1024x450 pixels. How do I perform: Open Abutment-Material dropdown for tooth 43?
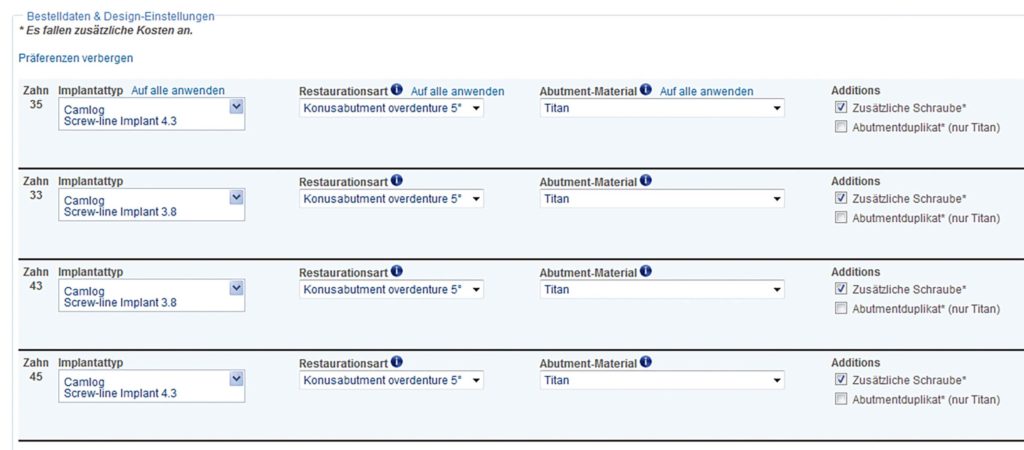point(777,290)
